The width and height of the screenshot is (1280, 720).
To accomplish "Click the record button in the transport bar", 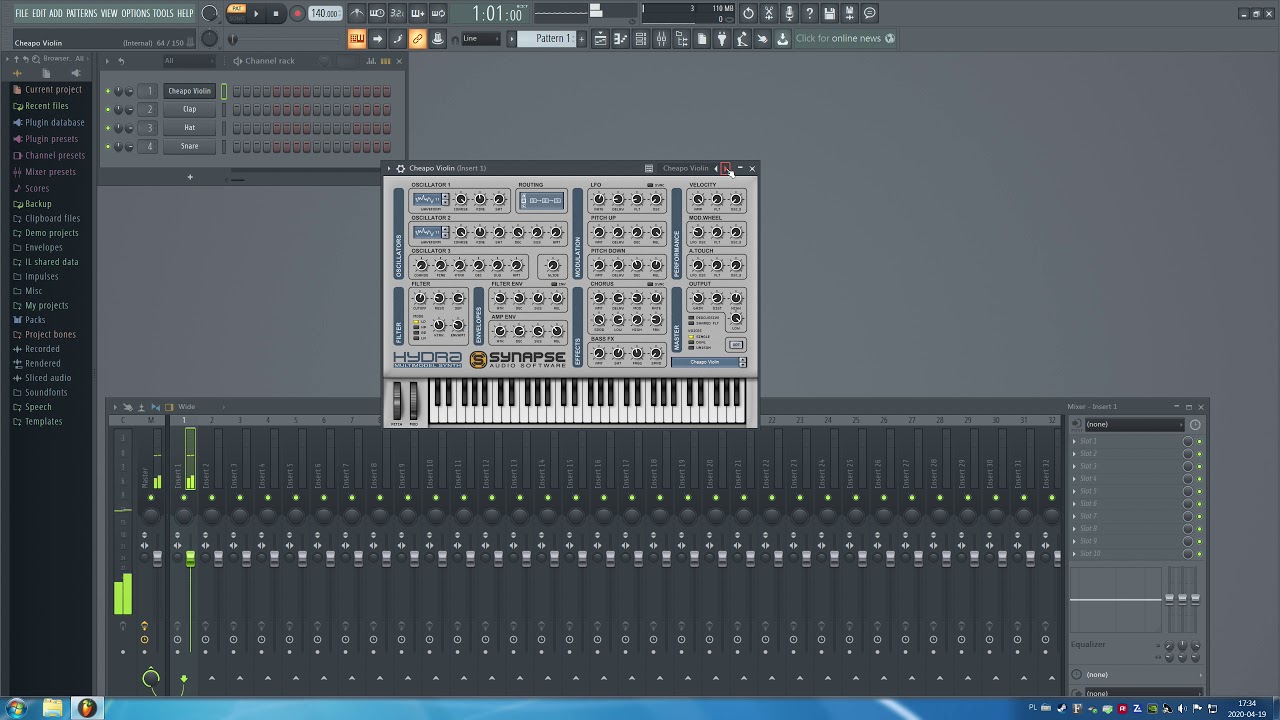I will [297, 14].
